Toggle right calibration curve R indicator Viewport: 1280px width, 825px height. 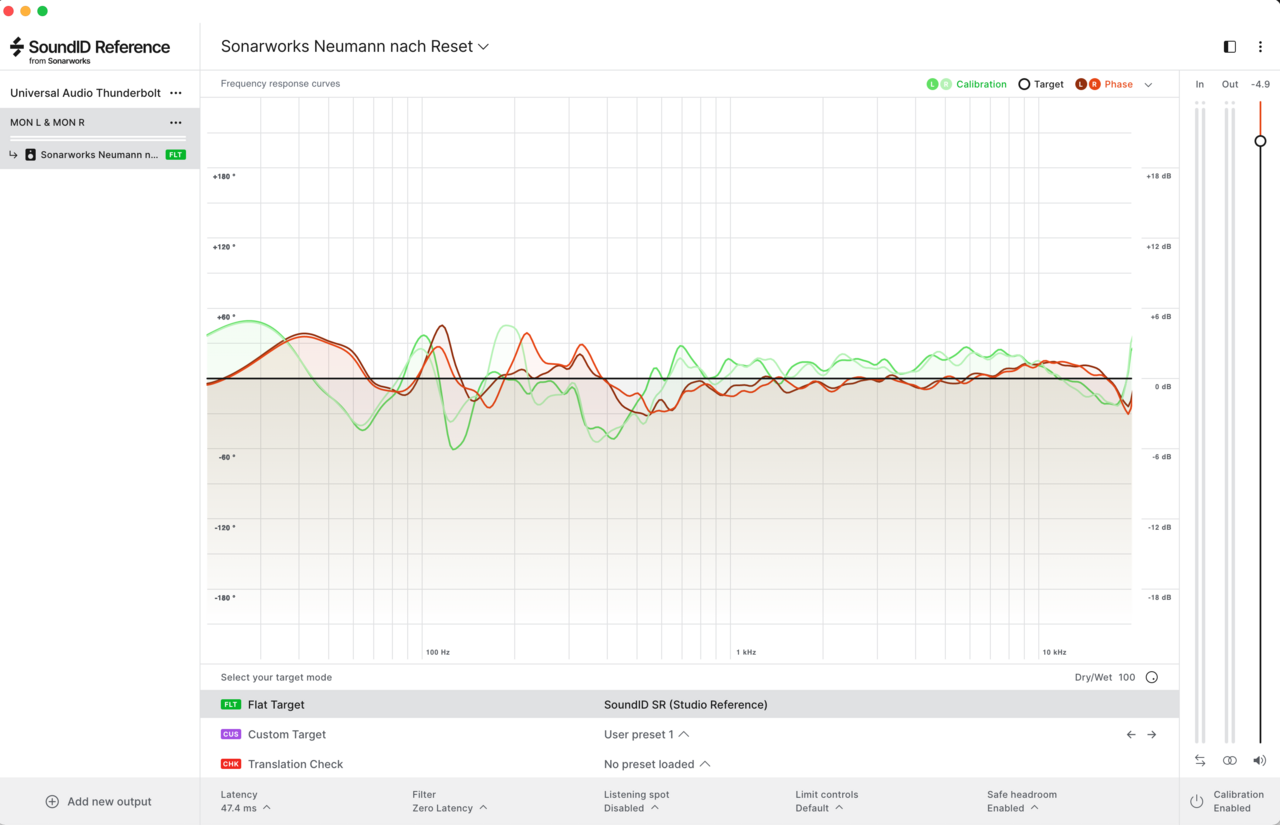pos(946,84)
